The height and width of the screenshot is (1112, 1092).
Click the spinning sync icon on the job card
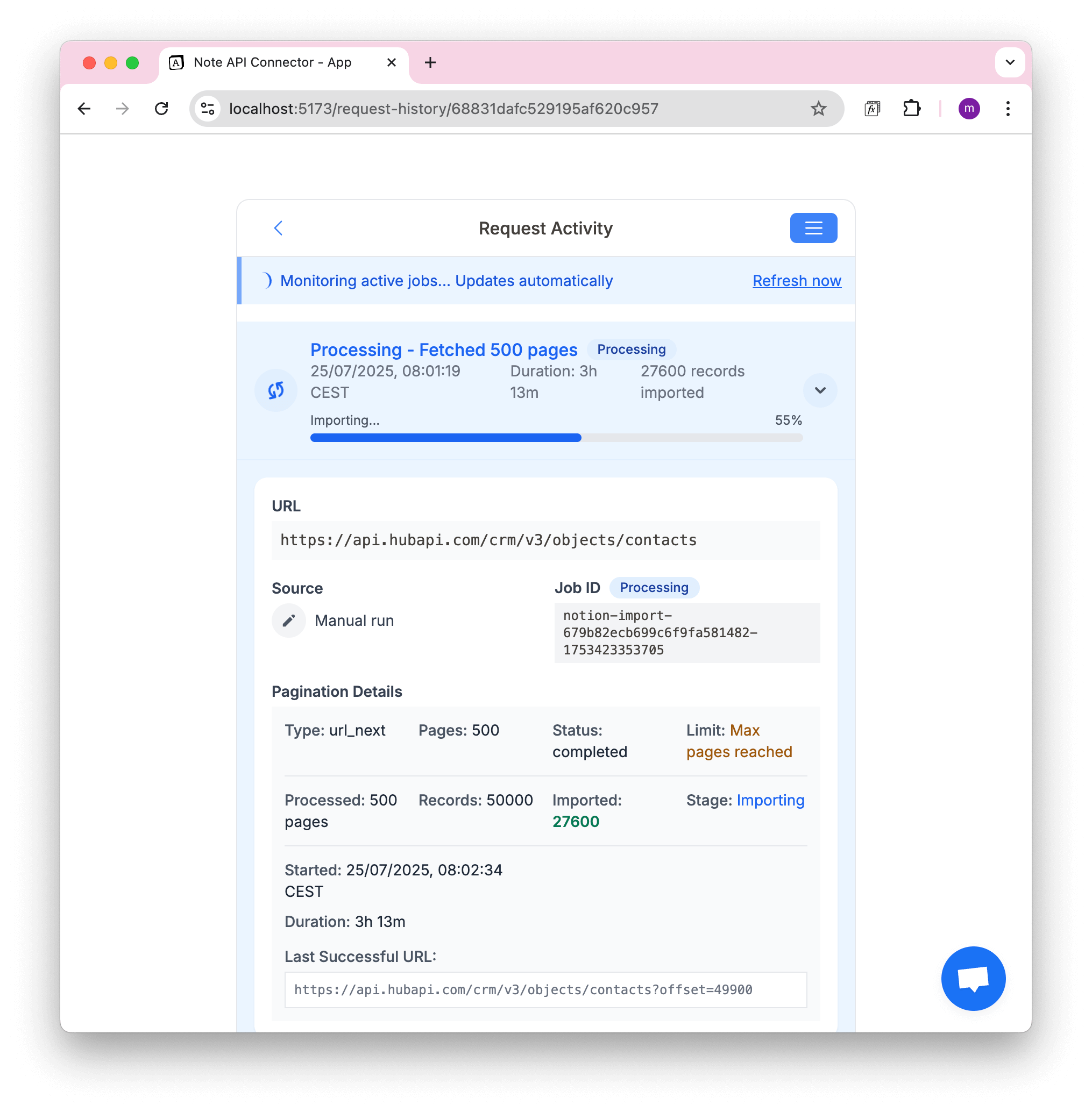coord(275,390)
